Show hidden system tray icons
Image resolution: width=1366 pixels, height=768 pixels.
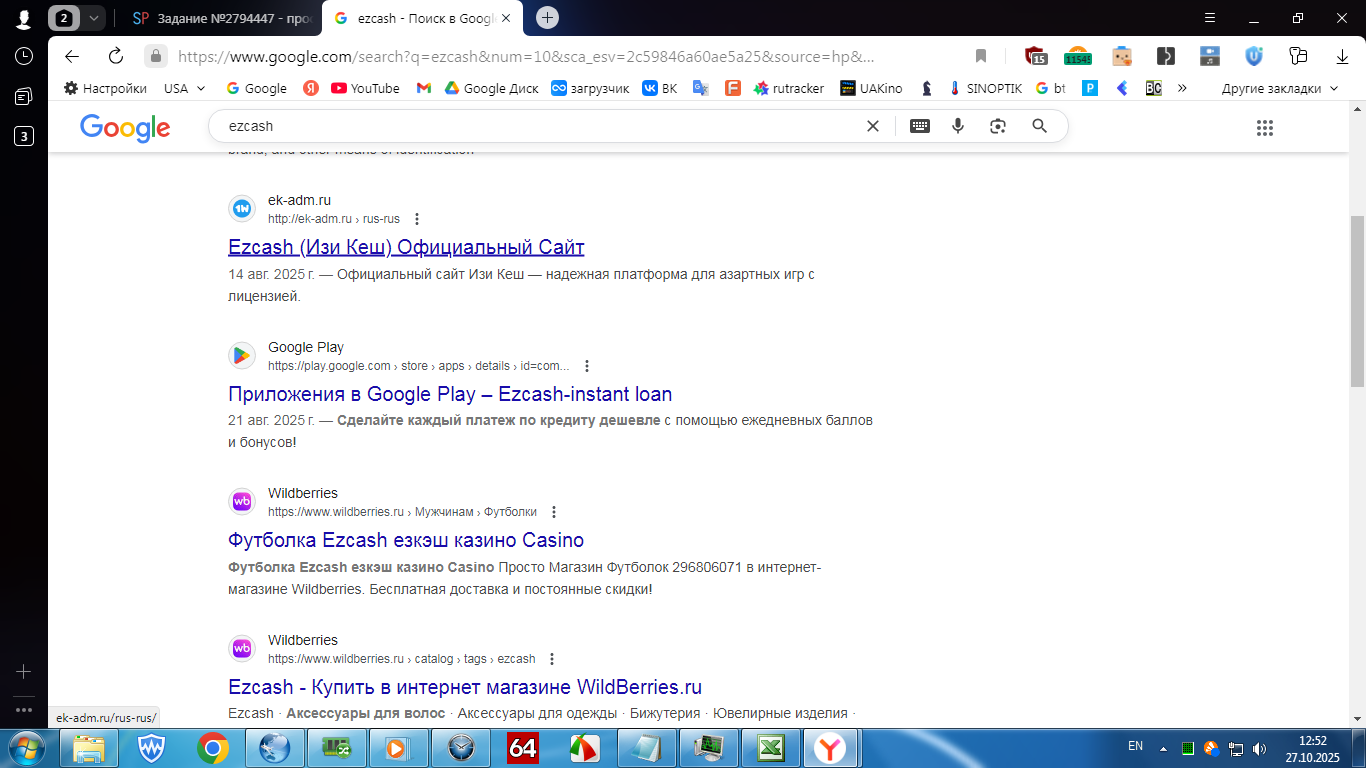point(1162,748)
